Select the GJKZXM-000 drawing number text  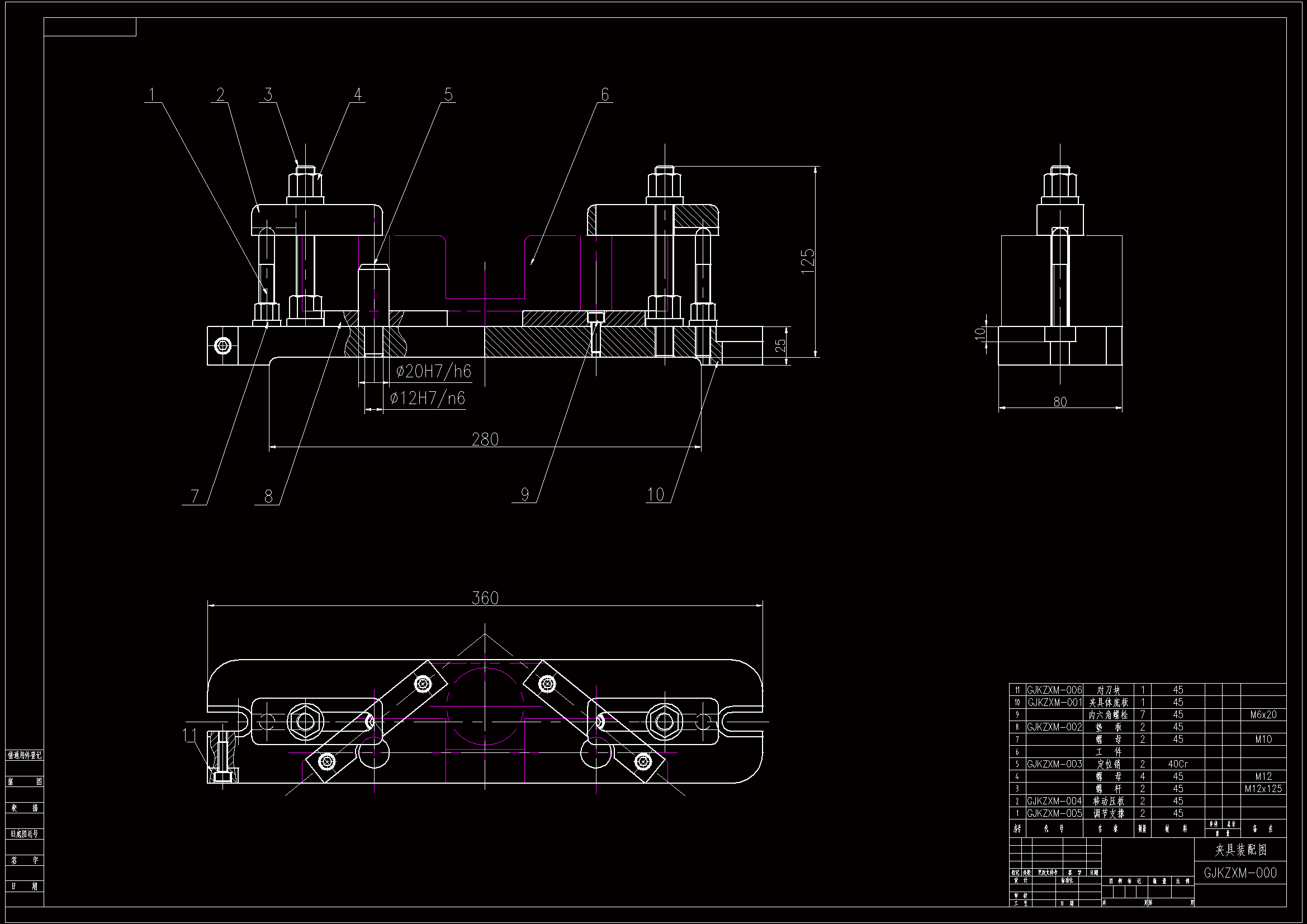1240,873
